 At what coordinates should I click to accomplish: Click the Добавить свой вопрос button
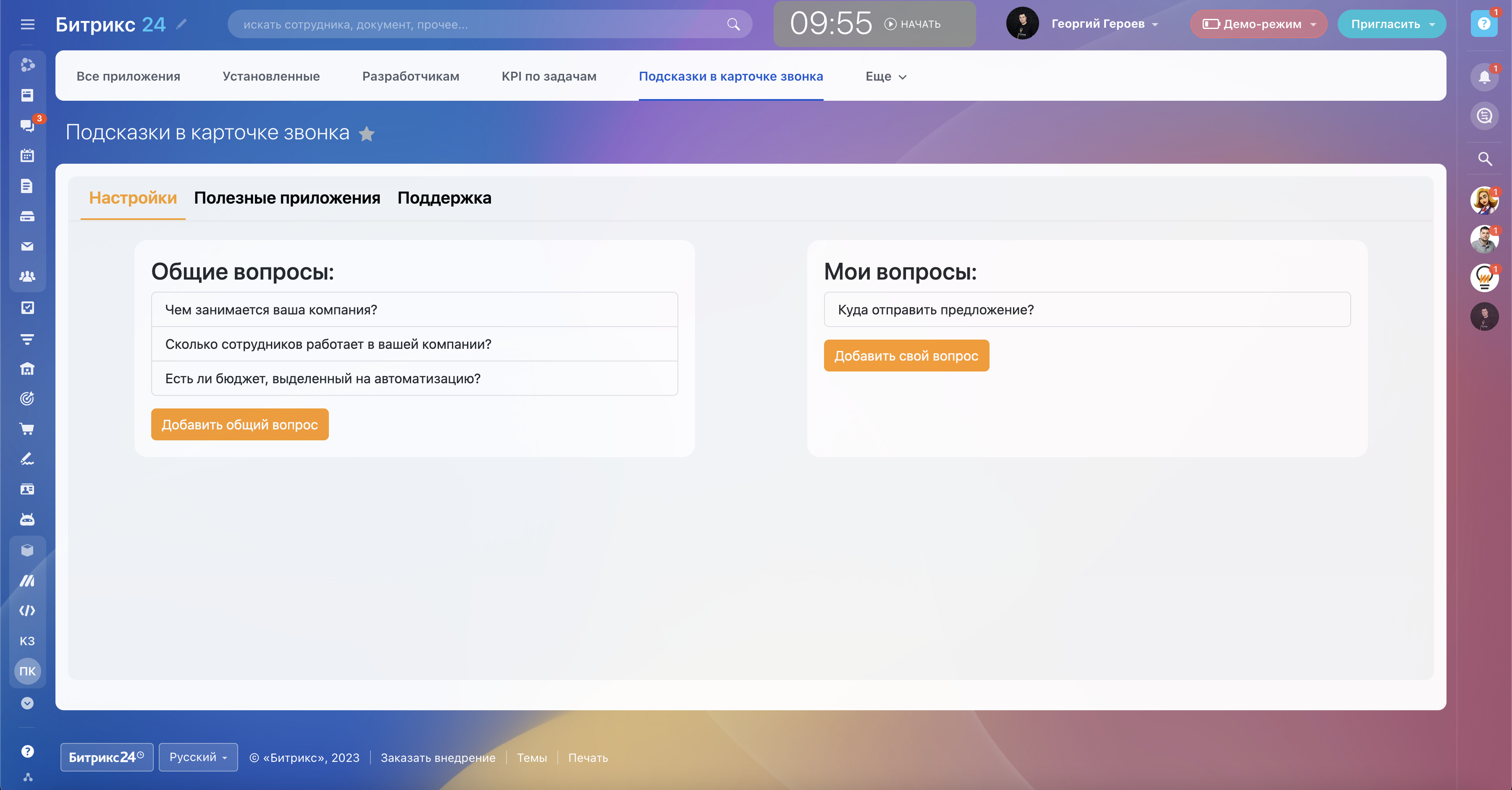906,356
